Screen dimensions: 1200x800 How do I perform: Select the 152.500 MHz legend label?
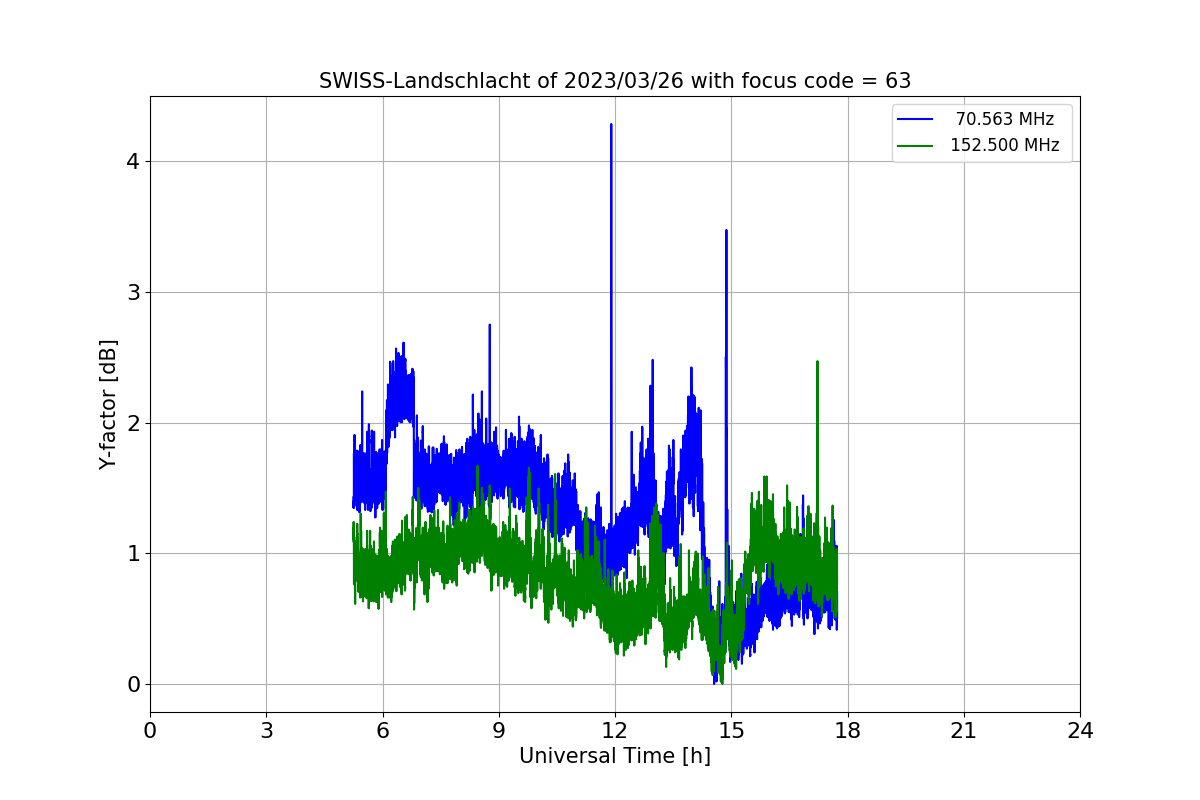tap(1005, 145)
